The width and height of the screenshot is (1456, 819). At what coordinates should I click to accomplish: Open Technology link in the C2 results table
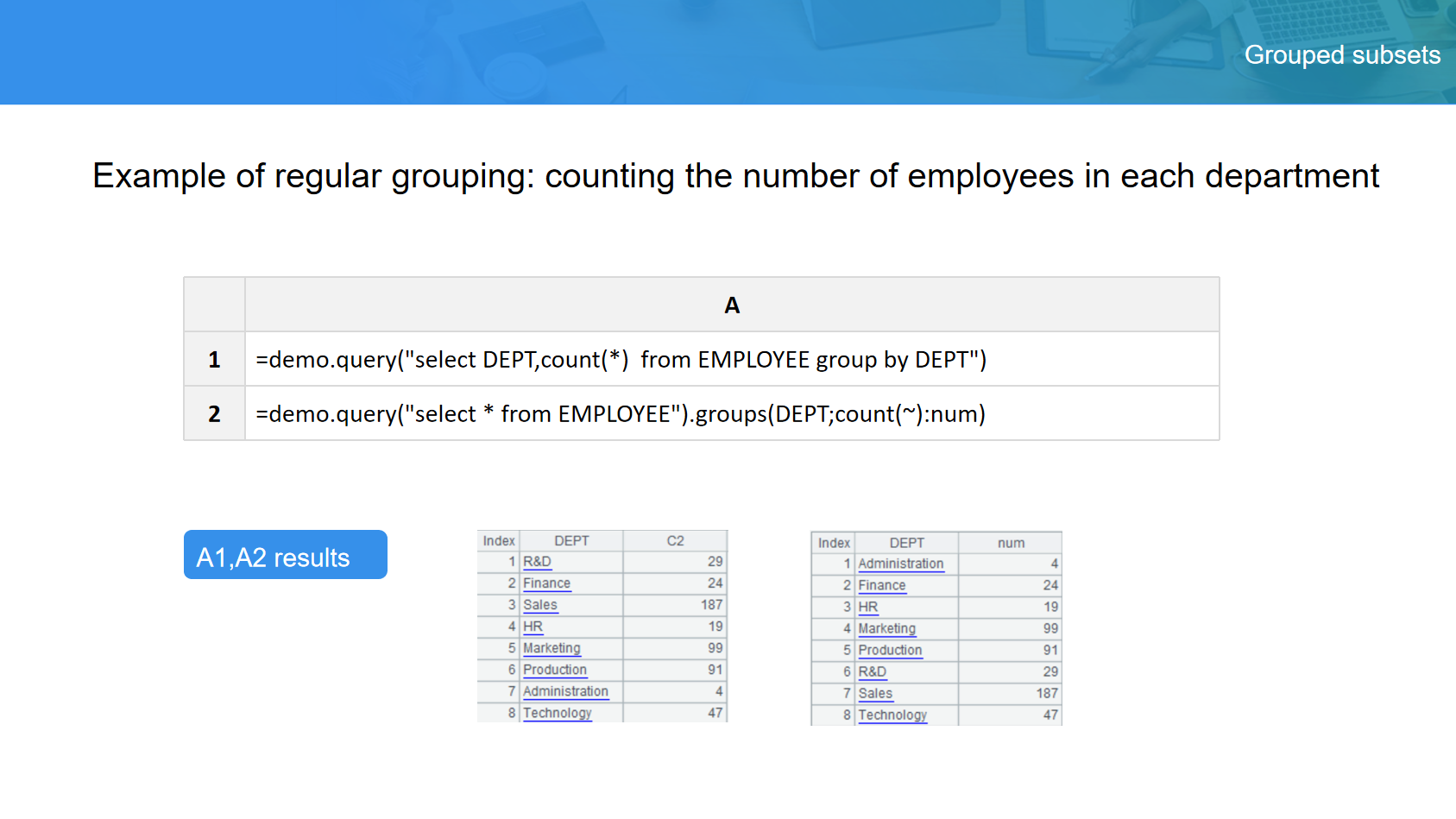pyautogui.click(x=557, y=713)
